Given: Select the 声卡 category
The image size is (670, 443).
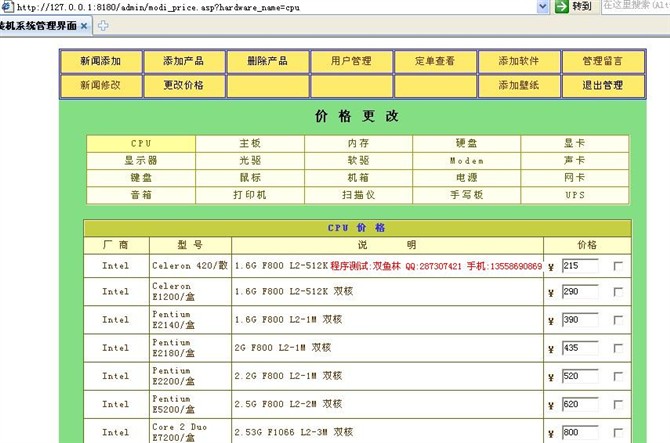Looking at the screenshot, I should coord(575,161).
